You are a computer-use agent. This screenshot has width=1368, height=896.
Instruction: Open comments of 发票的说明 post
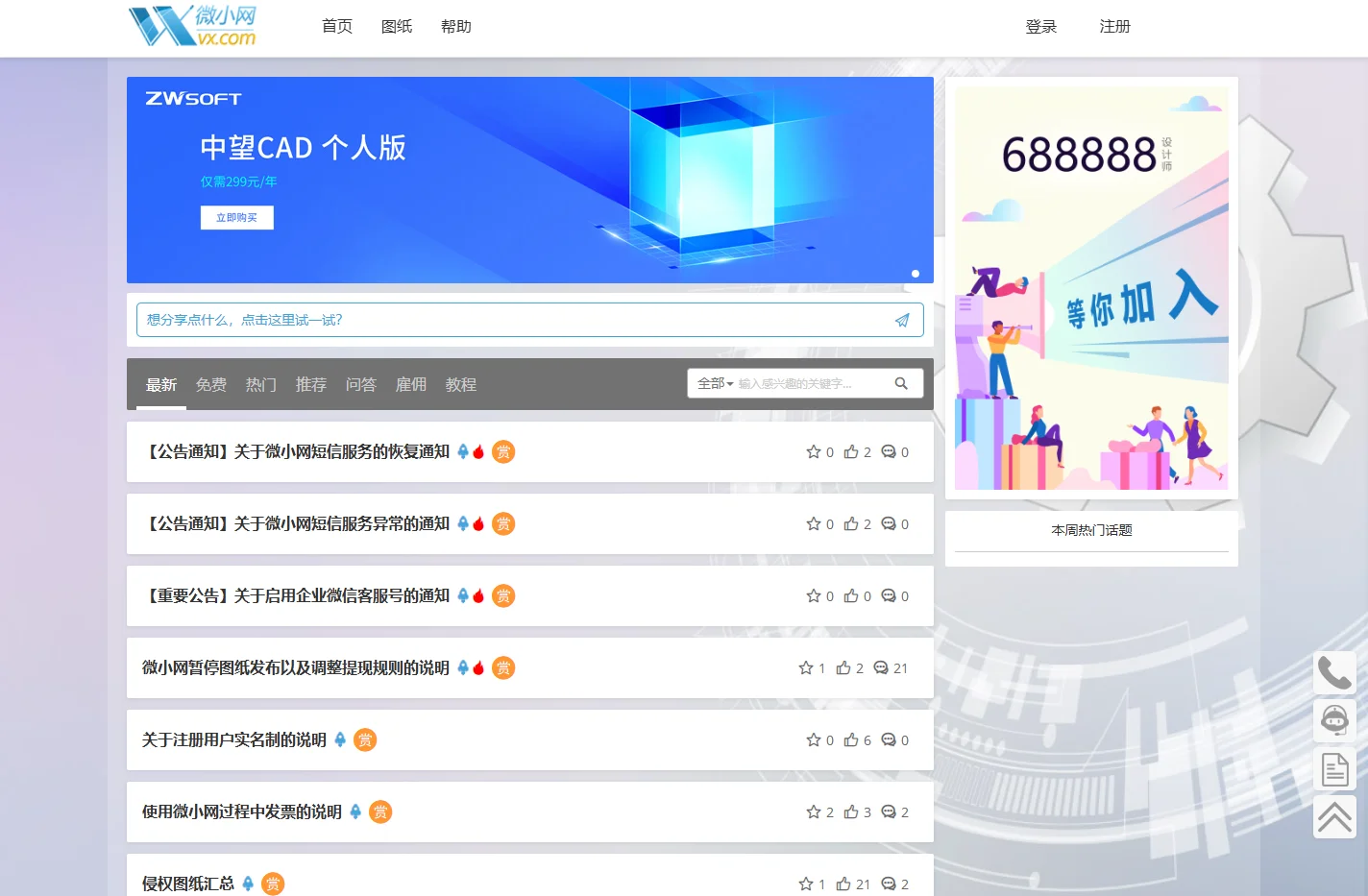point(889,812)
